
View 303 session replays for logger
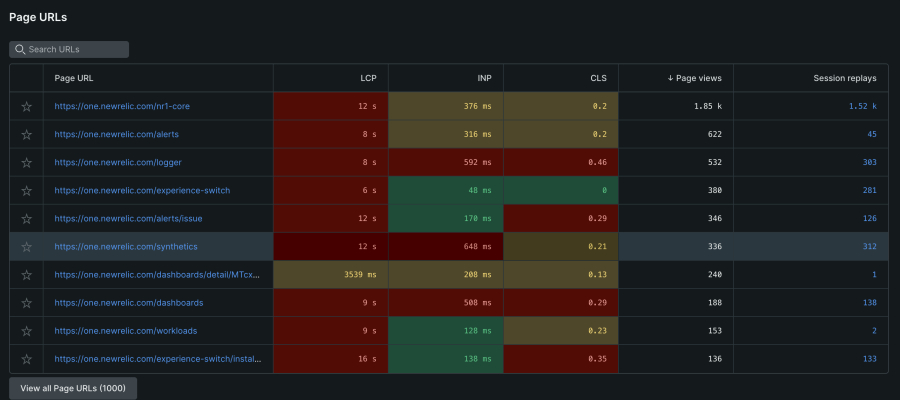pos(870,162)
